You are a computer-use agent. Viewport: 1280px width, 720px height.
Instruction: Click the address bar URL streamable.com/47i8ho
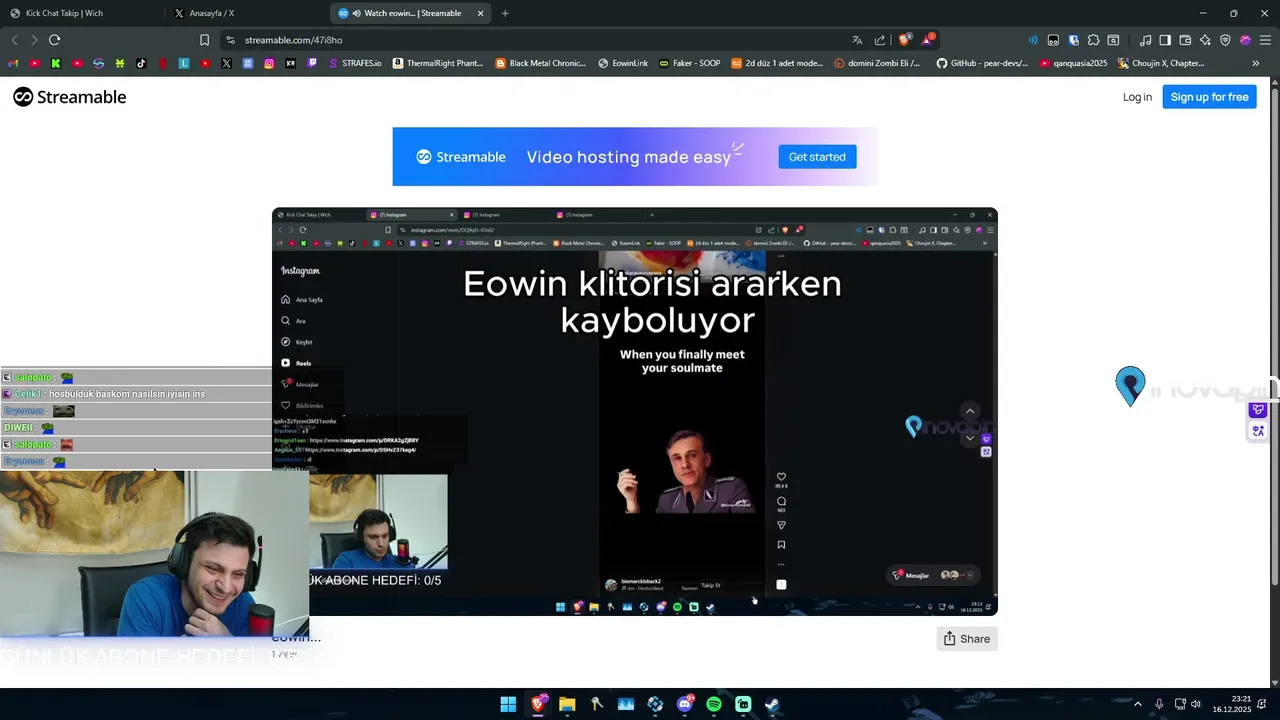coord(293,40)
